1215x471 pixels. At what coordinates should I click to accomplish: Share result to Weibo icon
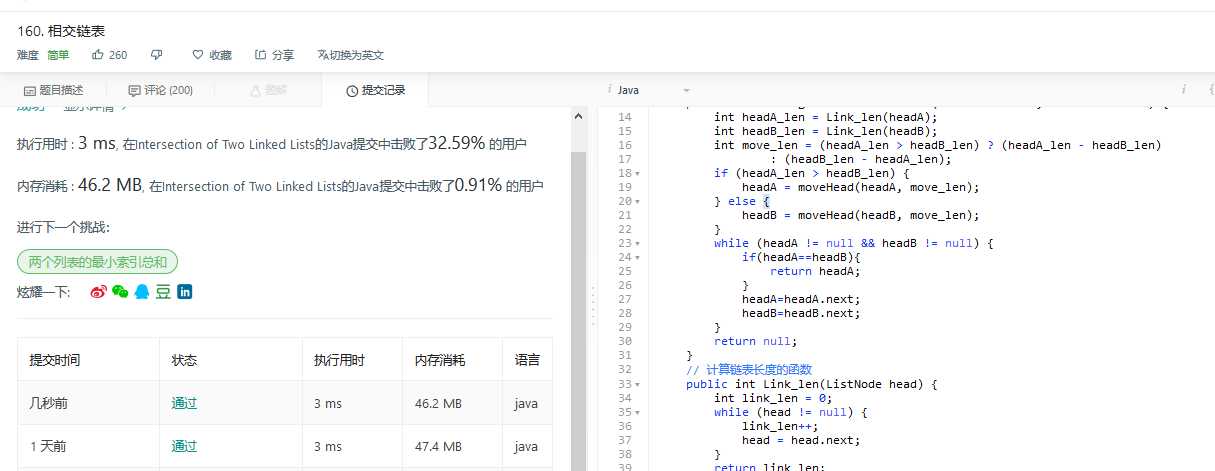click(x=98, y=292)
